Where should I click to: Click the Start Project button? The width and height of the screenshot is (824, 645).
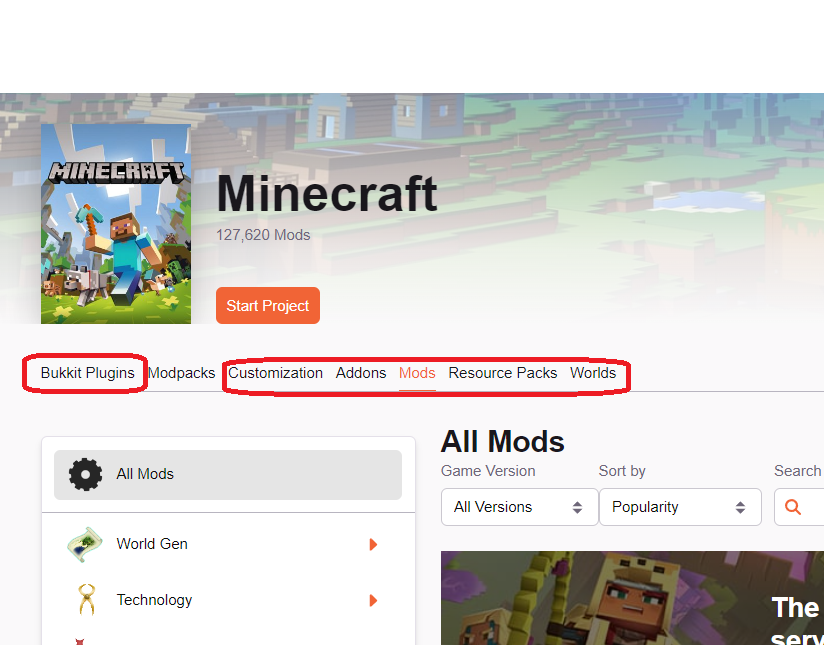point(268,305)
